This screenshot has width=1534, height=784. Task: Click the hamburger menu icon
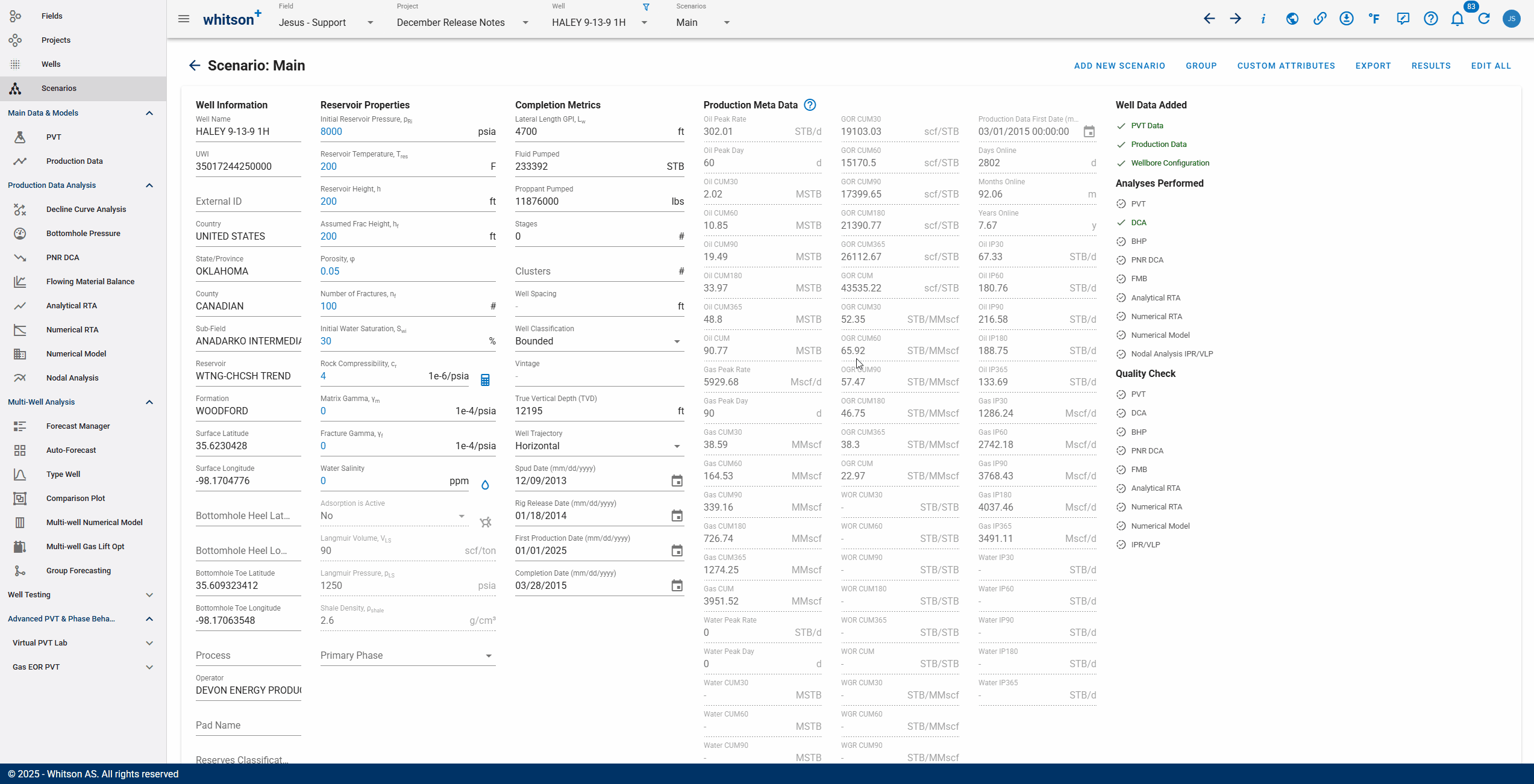pos(184,19)
